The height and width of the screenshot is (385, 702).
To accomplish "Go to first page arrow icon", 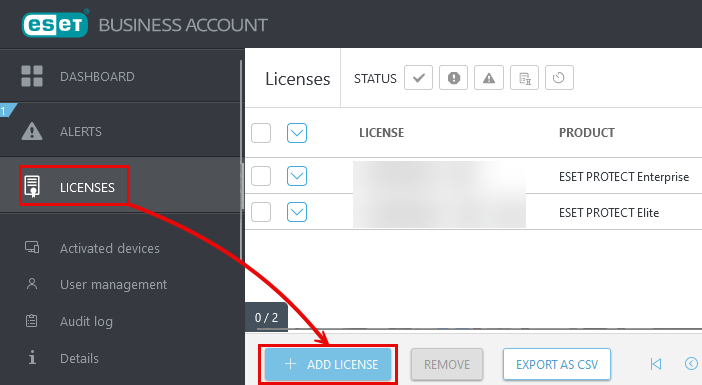I will (655, 364).
